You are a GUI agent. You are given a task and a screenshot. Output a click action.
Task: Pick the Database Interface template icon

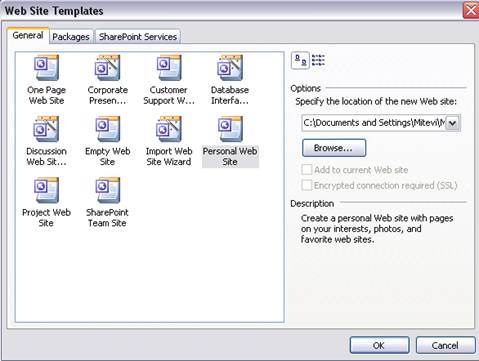click(x=230, y=68)
